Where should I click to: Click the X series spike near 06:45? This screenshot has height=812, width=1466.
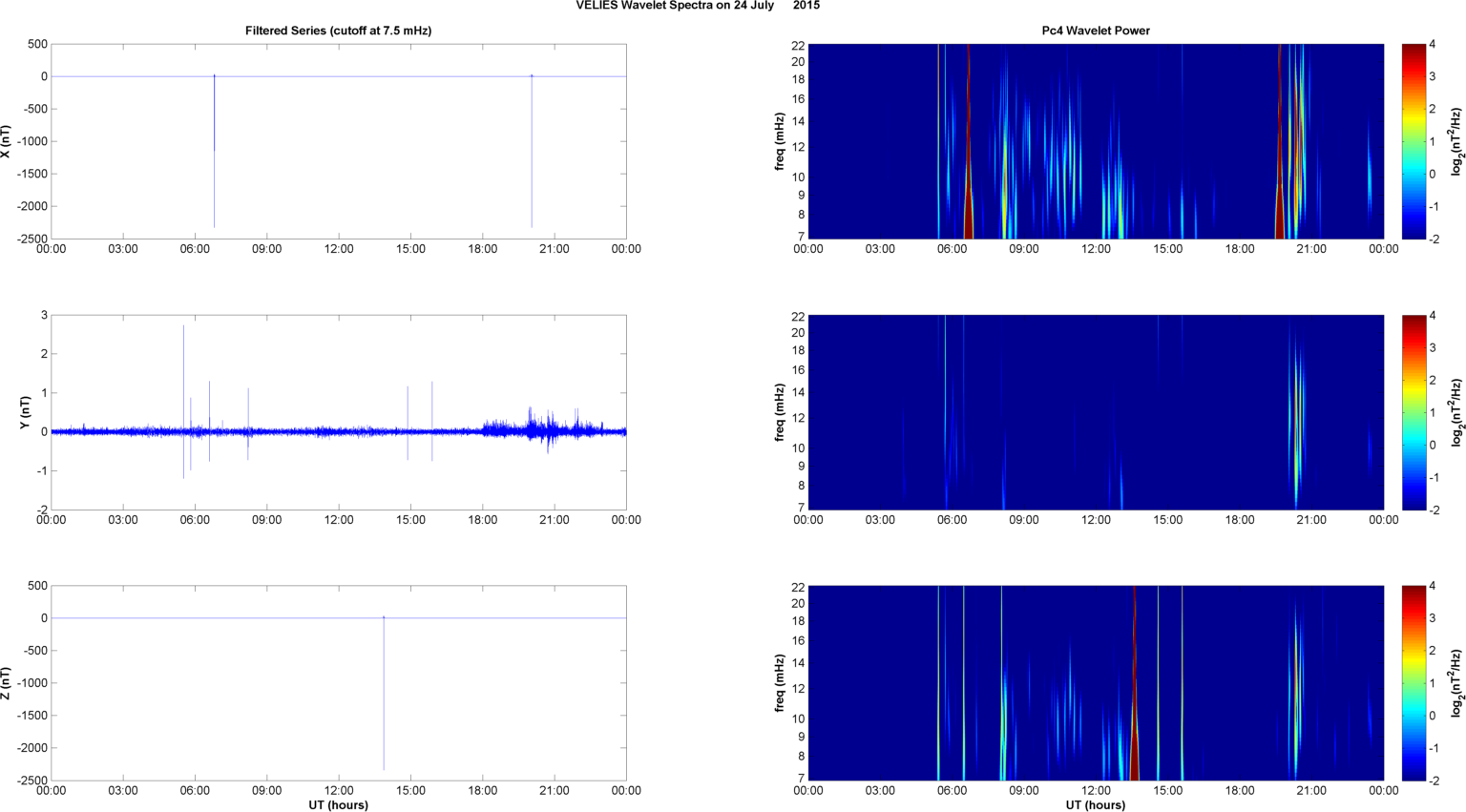[x=214, y=153]
